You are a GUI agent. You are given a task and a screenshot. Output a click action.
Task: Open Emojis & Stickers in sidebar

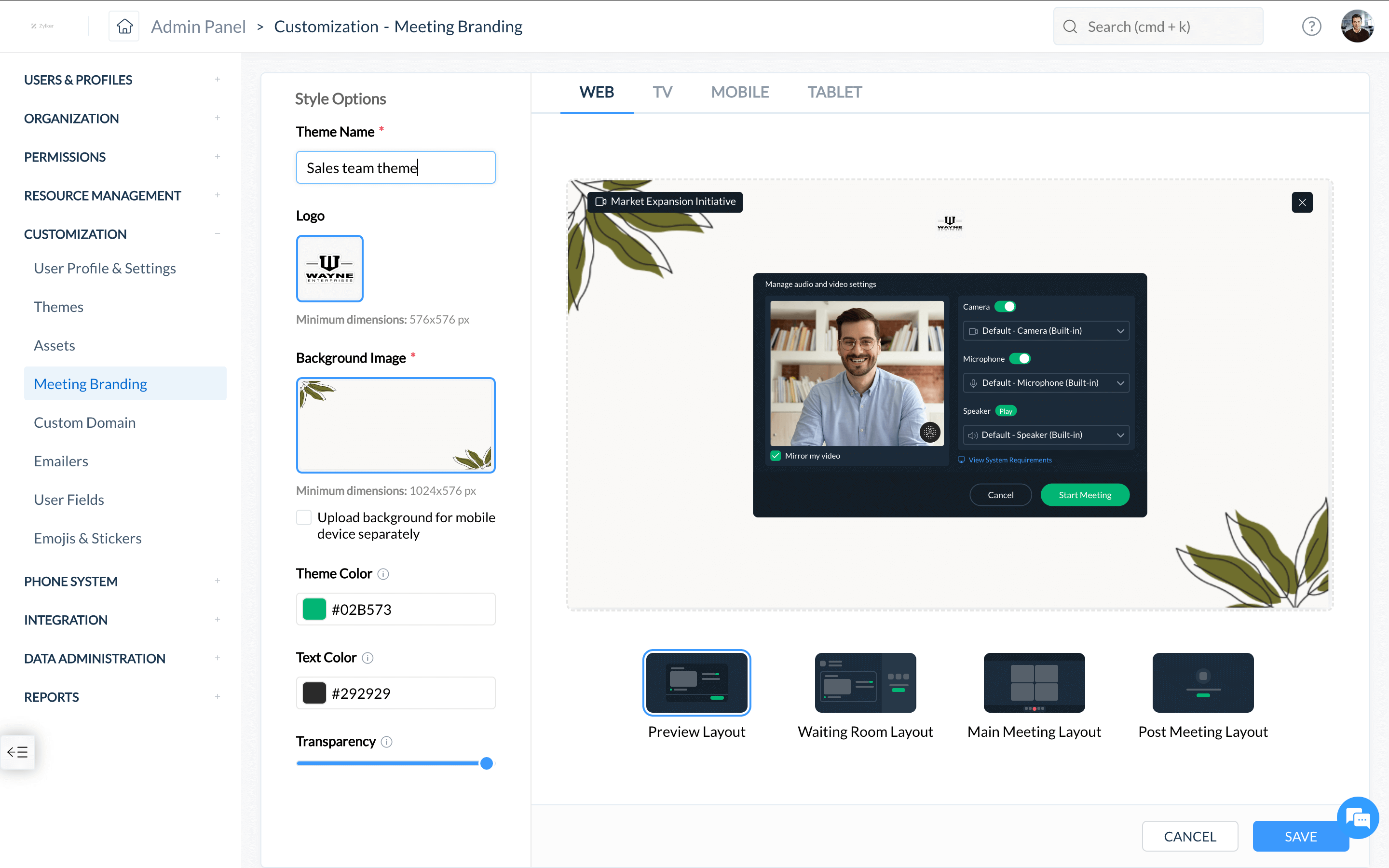(x=87, y=538)
